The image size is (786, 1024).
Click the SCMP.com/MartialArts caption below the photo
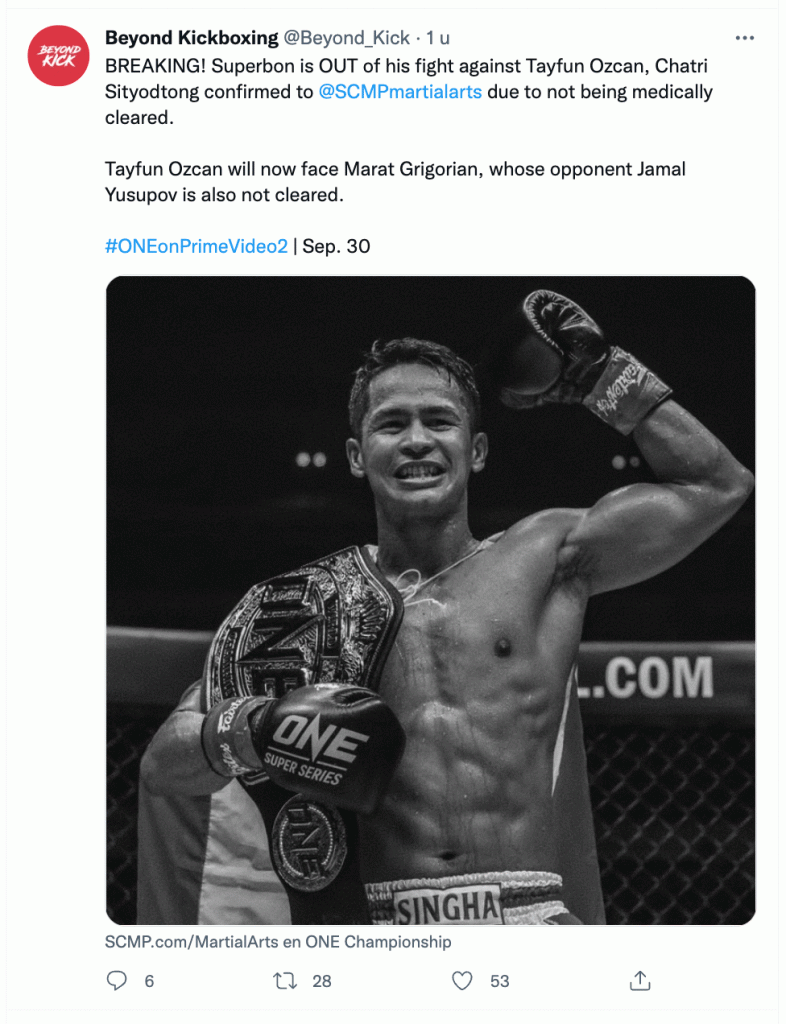click(x=278, y=942)
